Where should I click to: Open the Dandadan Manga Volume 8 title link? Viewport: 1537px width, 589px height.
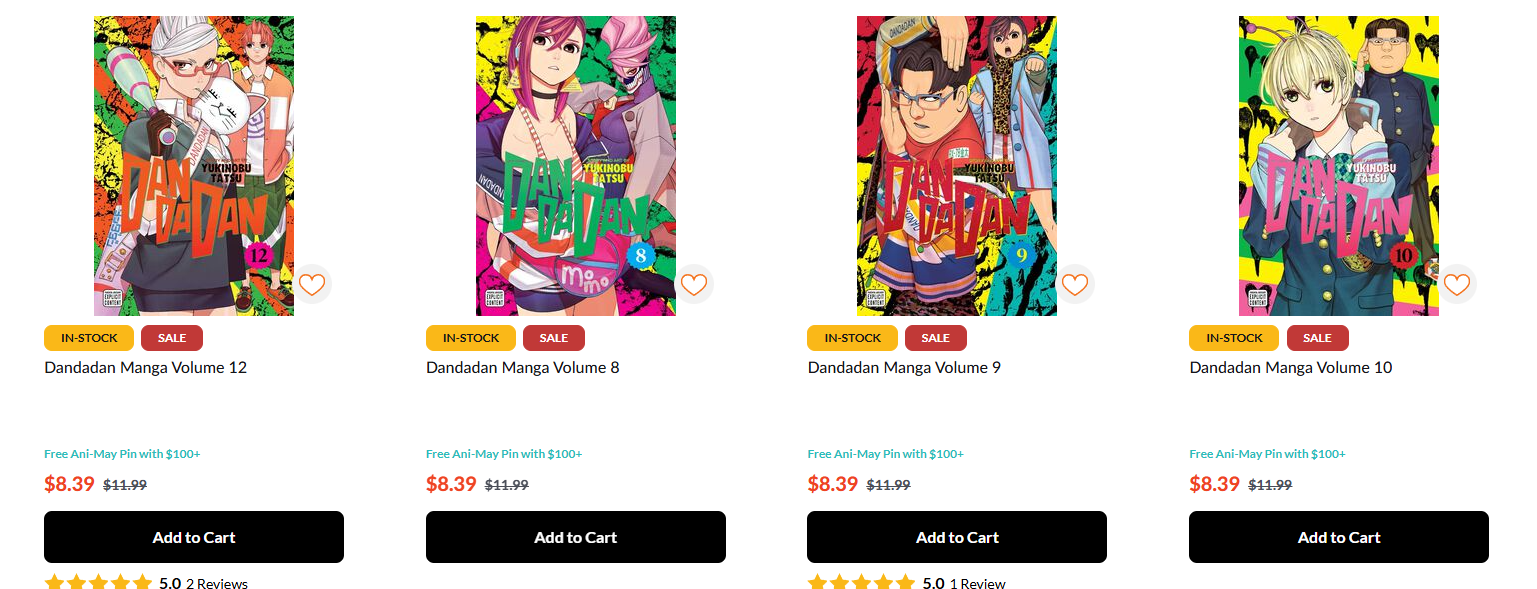pyautogui.click(x=521, y=367)
